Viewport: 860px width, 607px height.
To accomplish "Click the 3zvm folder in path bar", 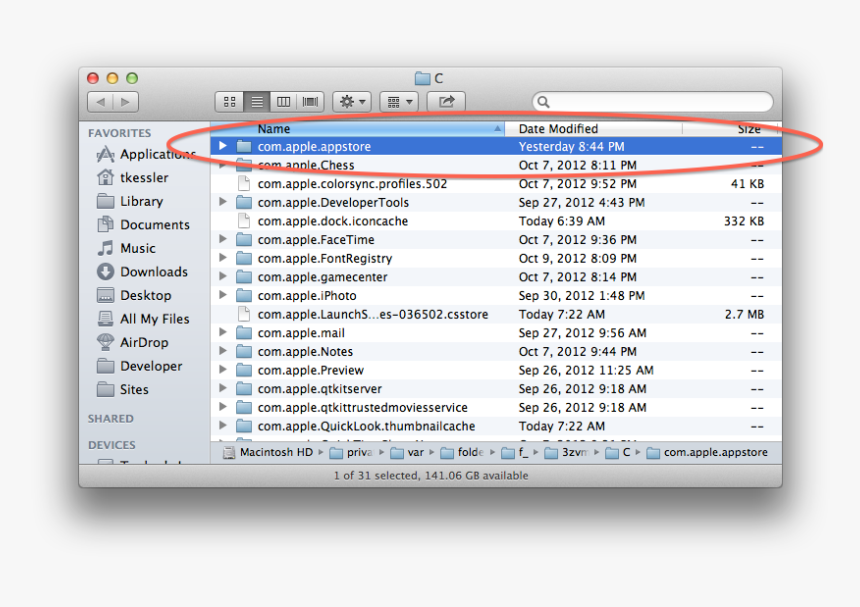I will coord(567,452).
